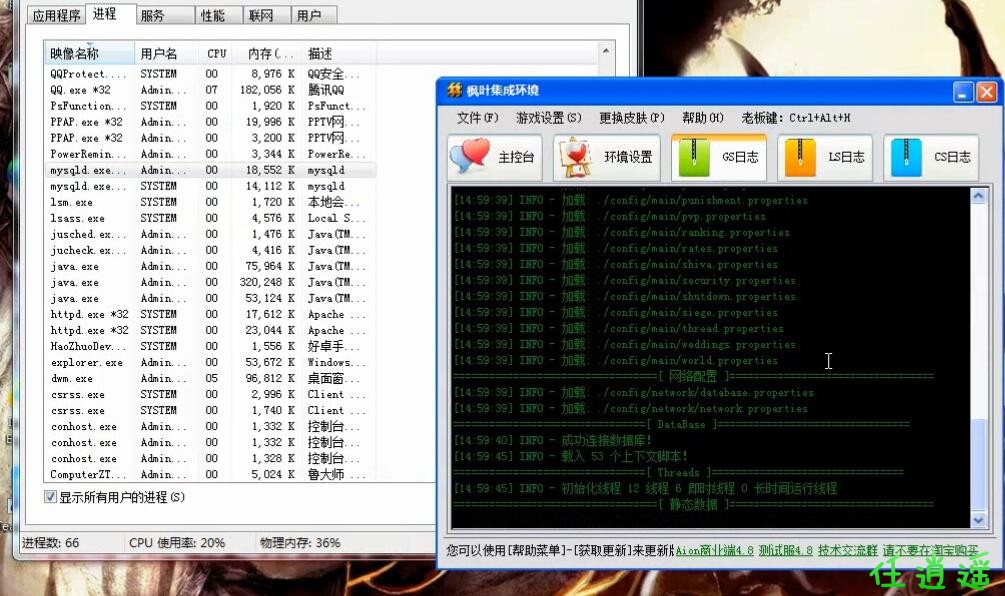Open the 文件(F) menu
Image resolution: width=1005 pixels, height=596 pixels.
(477, 118)
